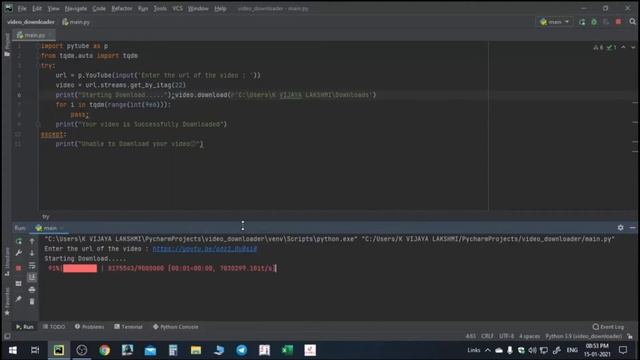Rerun the main script in Run panel
Image resolution: width=640 pixels, height=360 pixels.
tap(19, 241)
